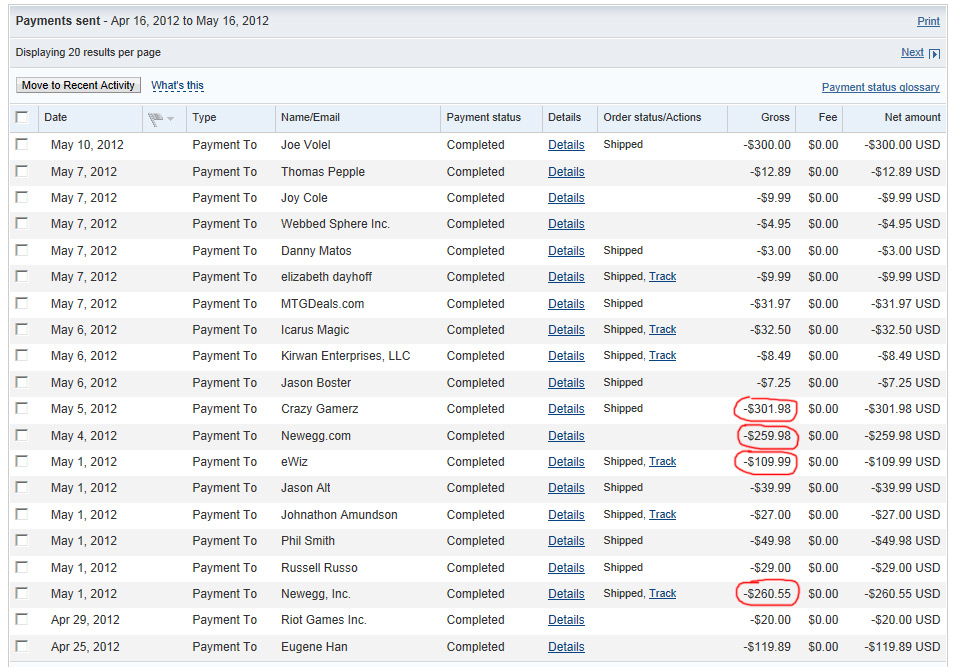Click the Print link
957x667 pixels.
(x=928, y=21)
